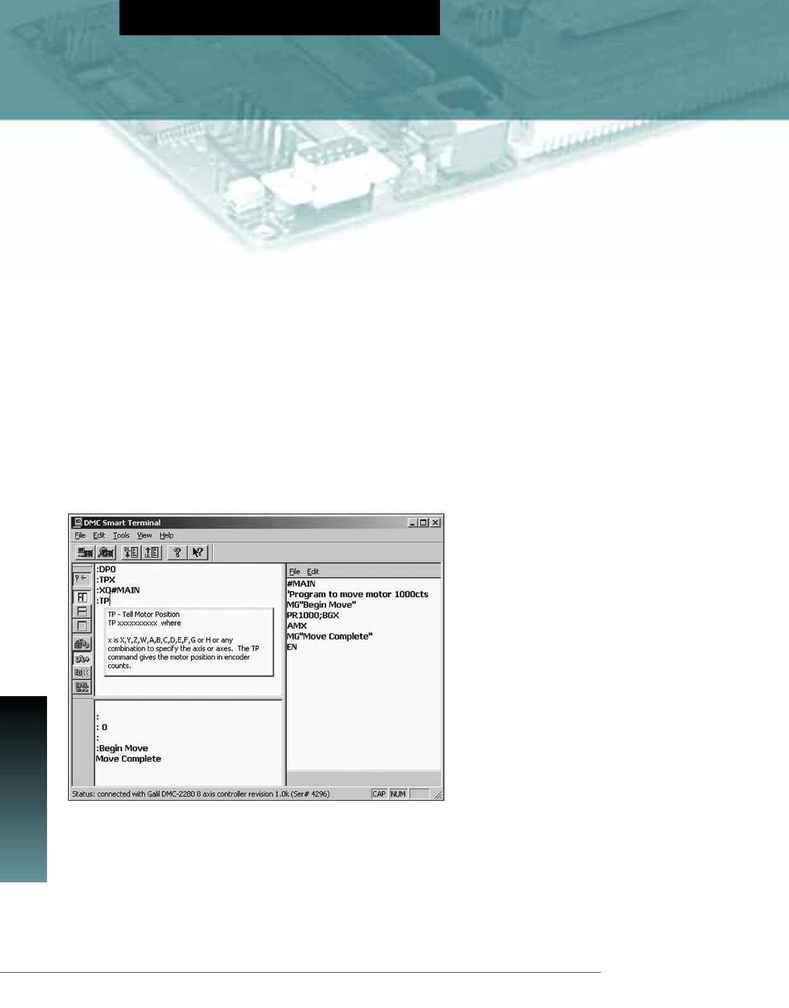
Task: Open the View menu
Action: pos(144,535)
